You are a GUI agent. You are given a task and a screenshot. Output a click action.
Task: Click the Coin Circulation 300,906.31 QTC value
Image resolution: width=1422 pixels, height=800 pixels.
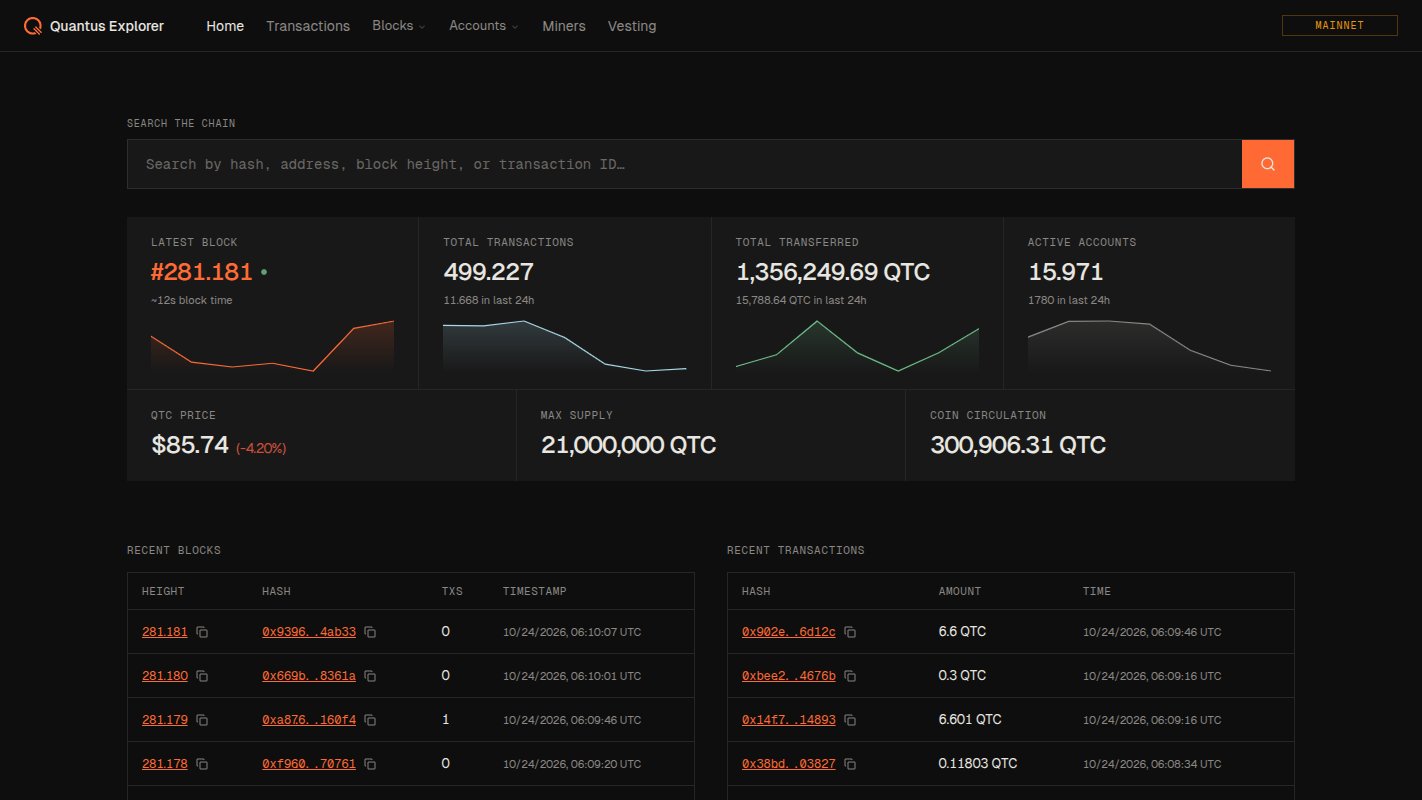tap(1018, 445)
